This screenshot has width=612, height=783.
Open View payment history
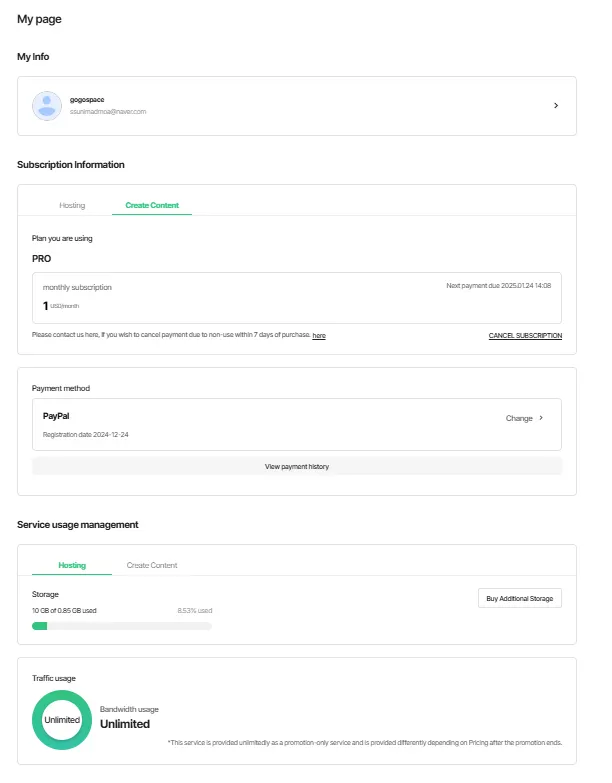pyautogui.click(x=297, y=467)
